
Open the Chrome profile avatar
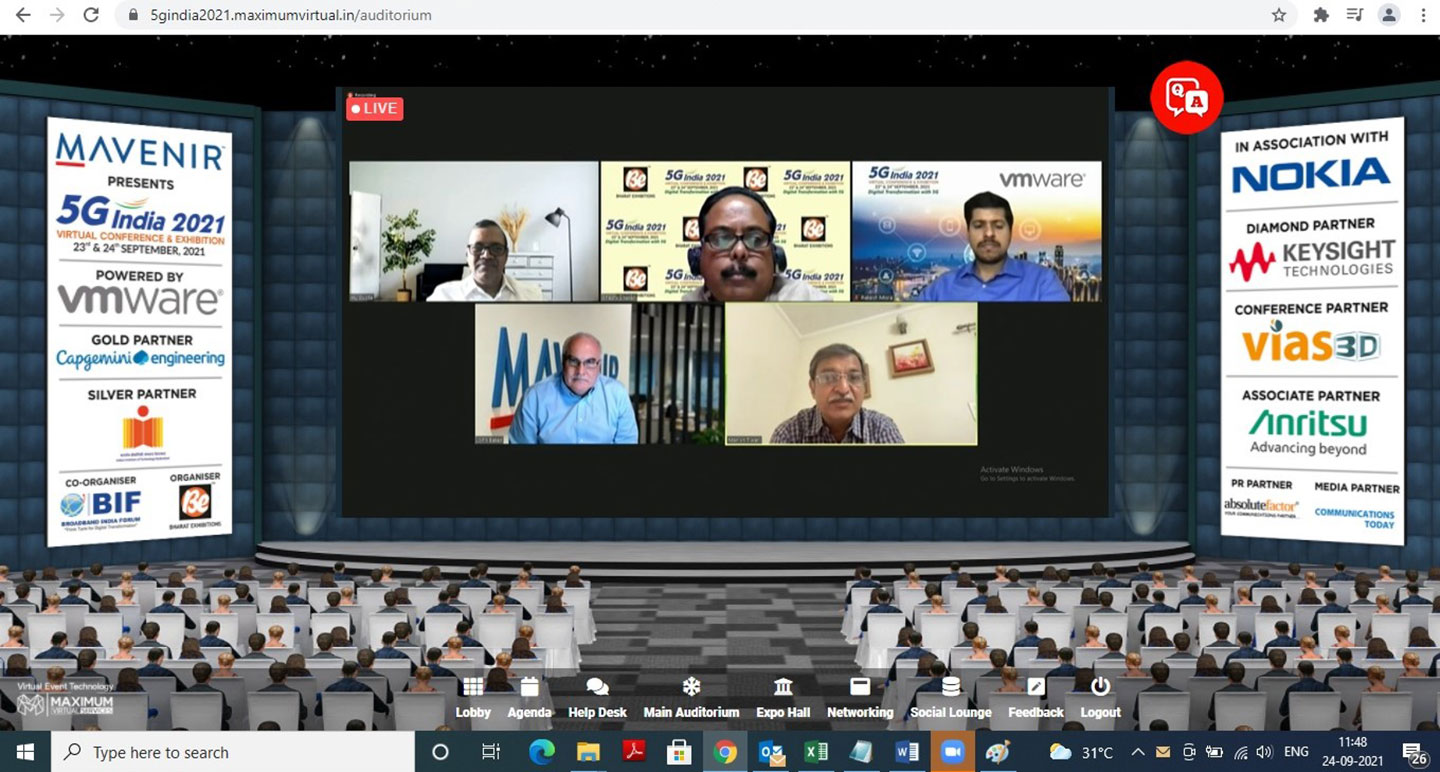pos(1389,15)
